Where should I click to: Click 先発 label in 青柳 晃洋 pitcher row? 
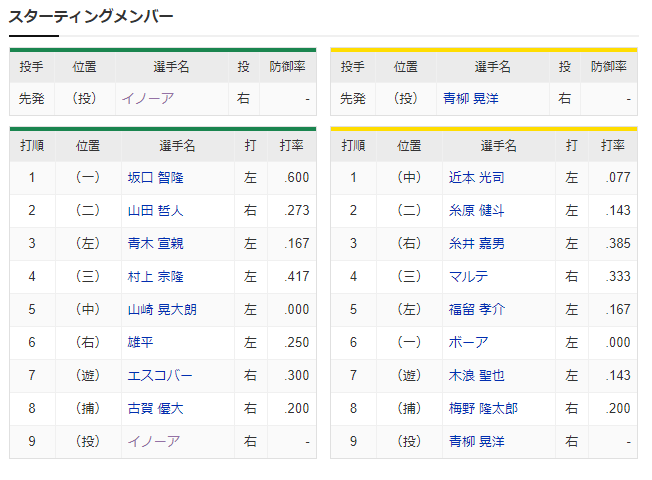click(353, 99)
